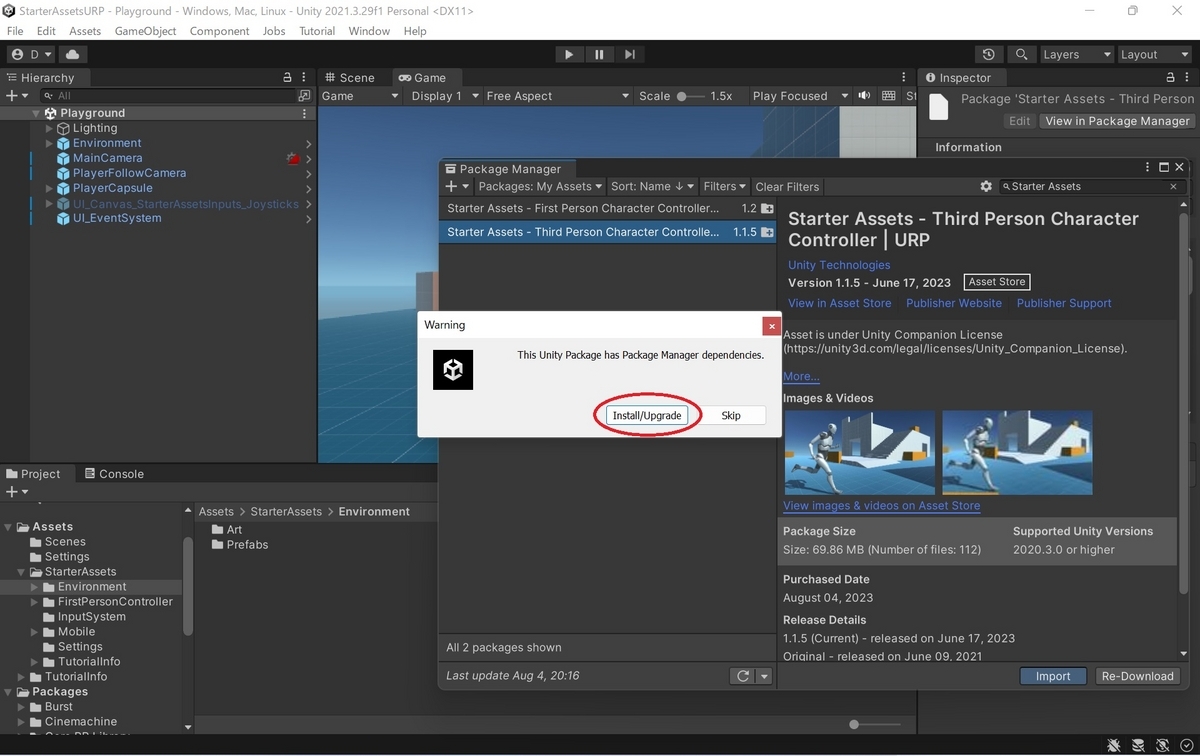The height and width of the screenshot is (756, 1200).
Task: Click the Clear Filters button
Action: (787, 186)
